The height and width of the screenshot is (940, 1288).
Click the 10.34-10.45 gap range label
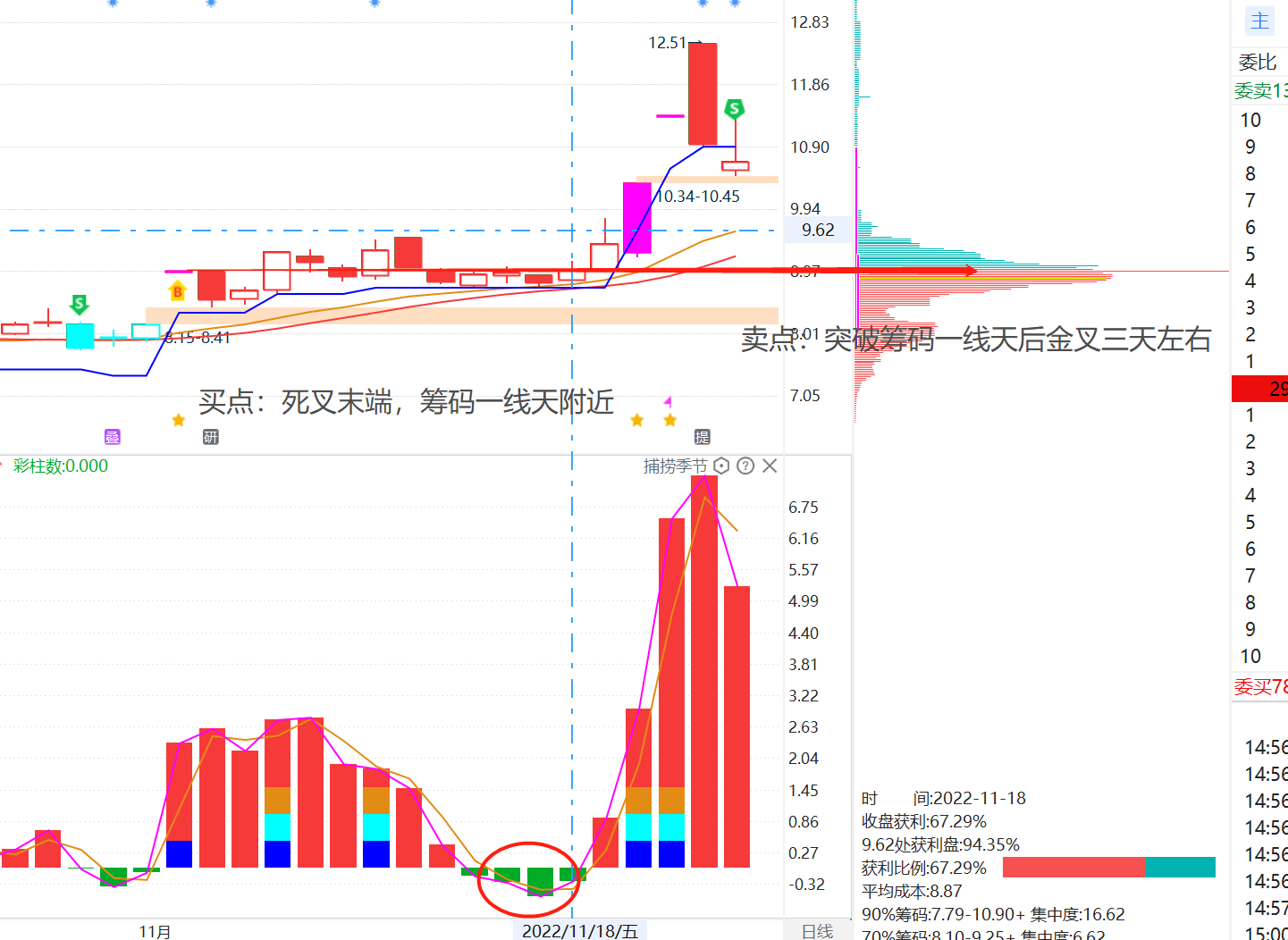(698, 197)
